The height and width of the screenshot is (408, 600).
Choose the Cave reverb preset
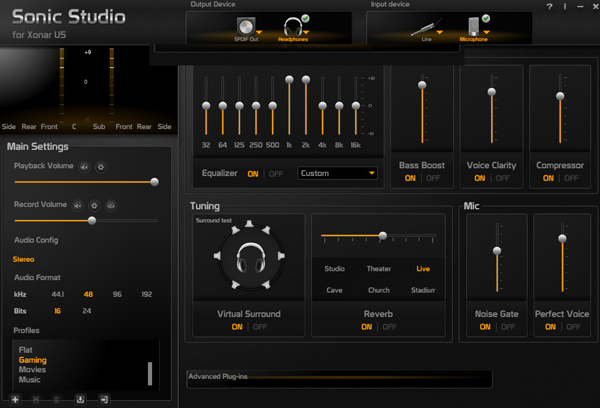pyautogui.click(x=334, y=290)
